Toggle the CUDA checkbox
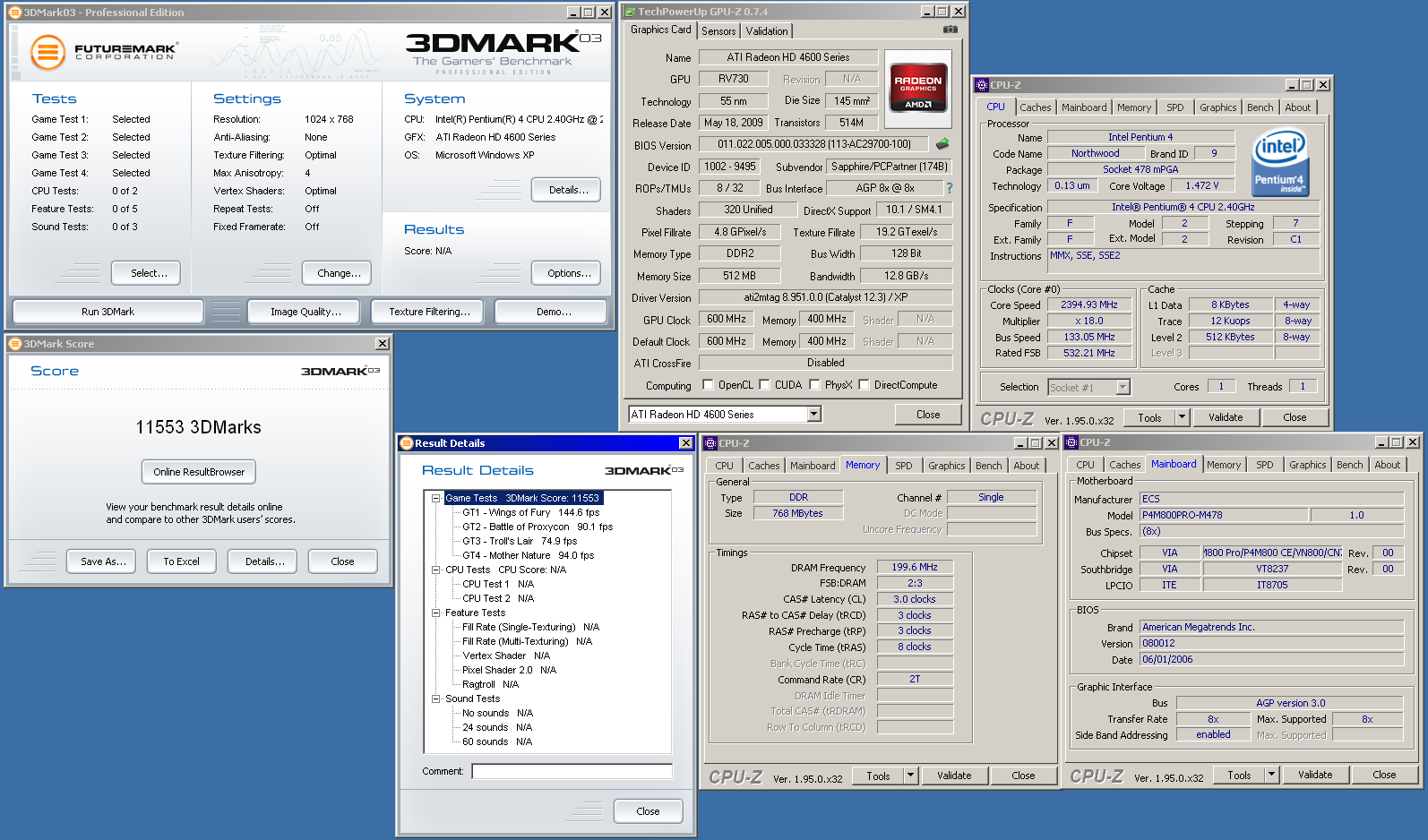Screen dimensions: 1428x840 coord(765,385)
